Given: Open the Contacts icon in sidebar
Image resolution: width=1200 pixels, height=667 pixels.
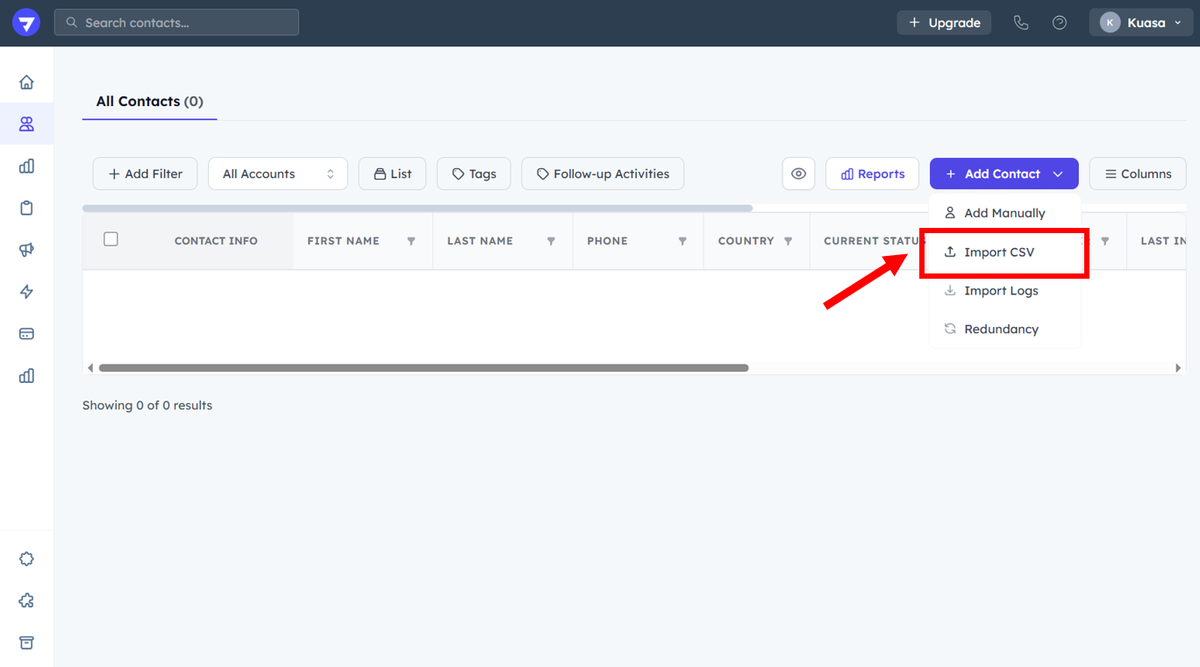Looking at the screenshot, I should (x=27, y=124).
